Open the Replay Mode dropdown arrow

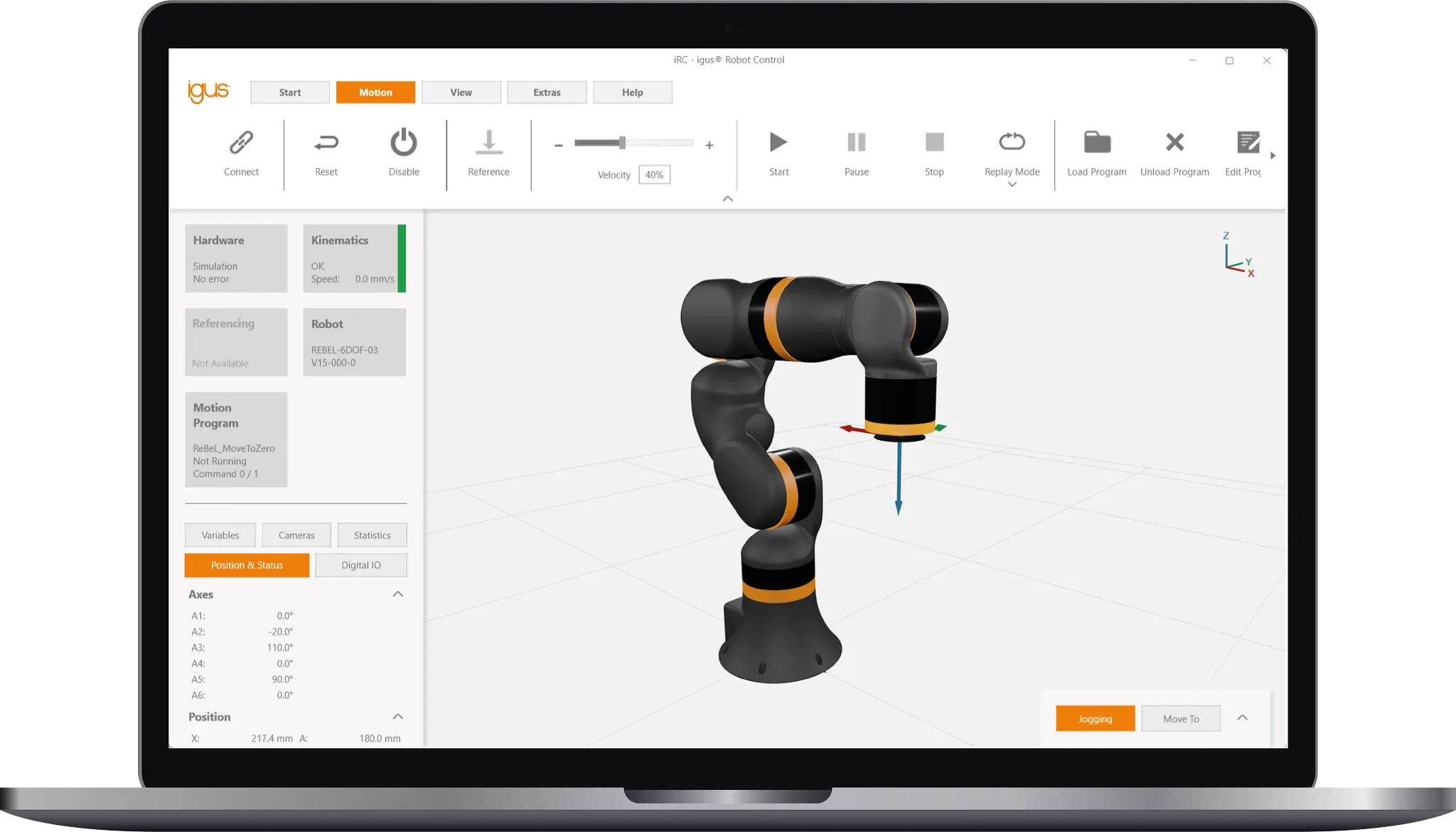pyautogui.click(x=1012, y=185)
